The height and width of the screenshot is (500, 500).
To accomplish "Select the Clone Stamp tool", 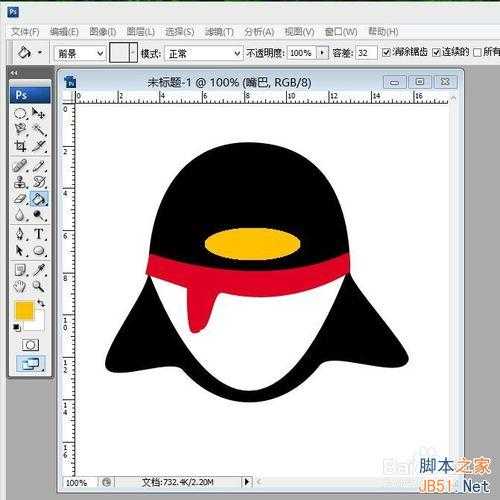I will point(20,182).
